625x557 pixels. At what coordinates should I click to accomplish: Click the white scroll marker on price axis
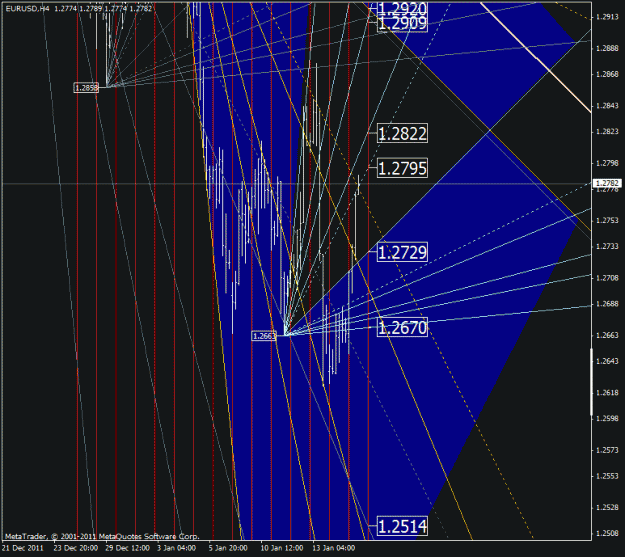pyautogui.click(x=592, y=382)
